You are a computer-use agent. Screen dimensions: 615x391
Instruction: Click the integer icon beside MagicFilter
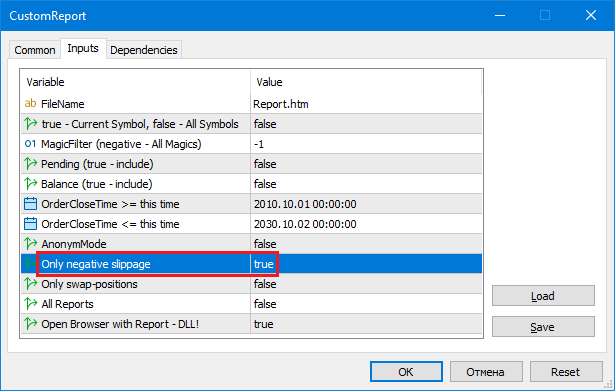coord(30,144)
